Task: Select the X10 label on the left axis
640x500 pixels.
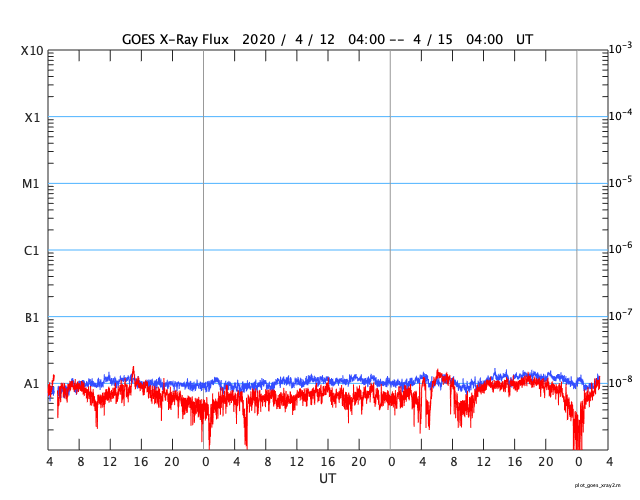Action: (32, 51)
